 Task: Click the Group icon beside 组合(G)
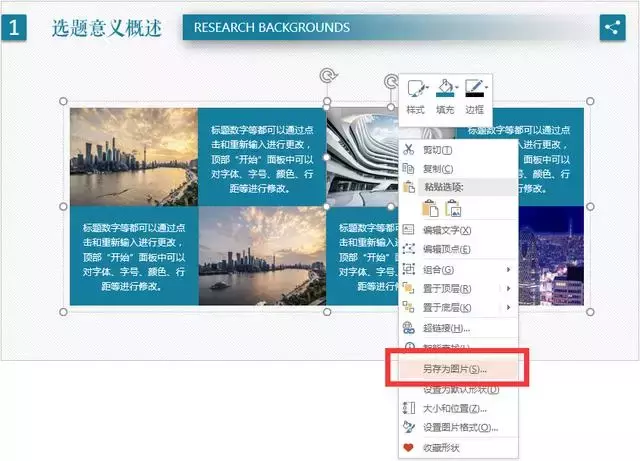[409, 269]
